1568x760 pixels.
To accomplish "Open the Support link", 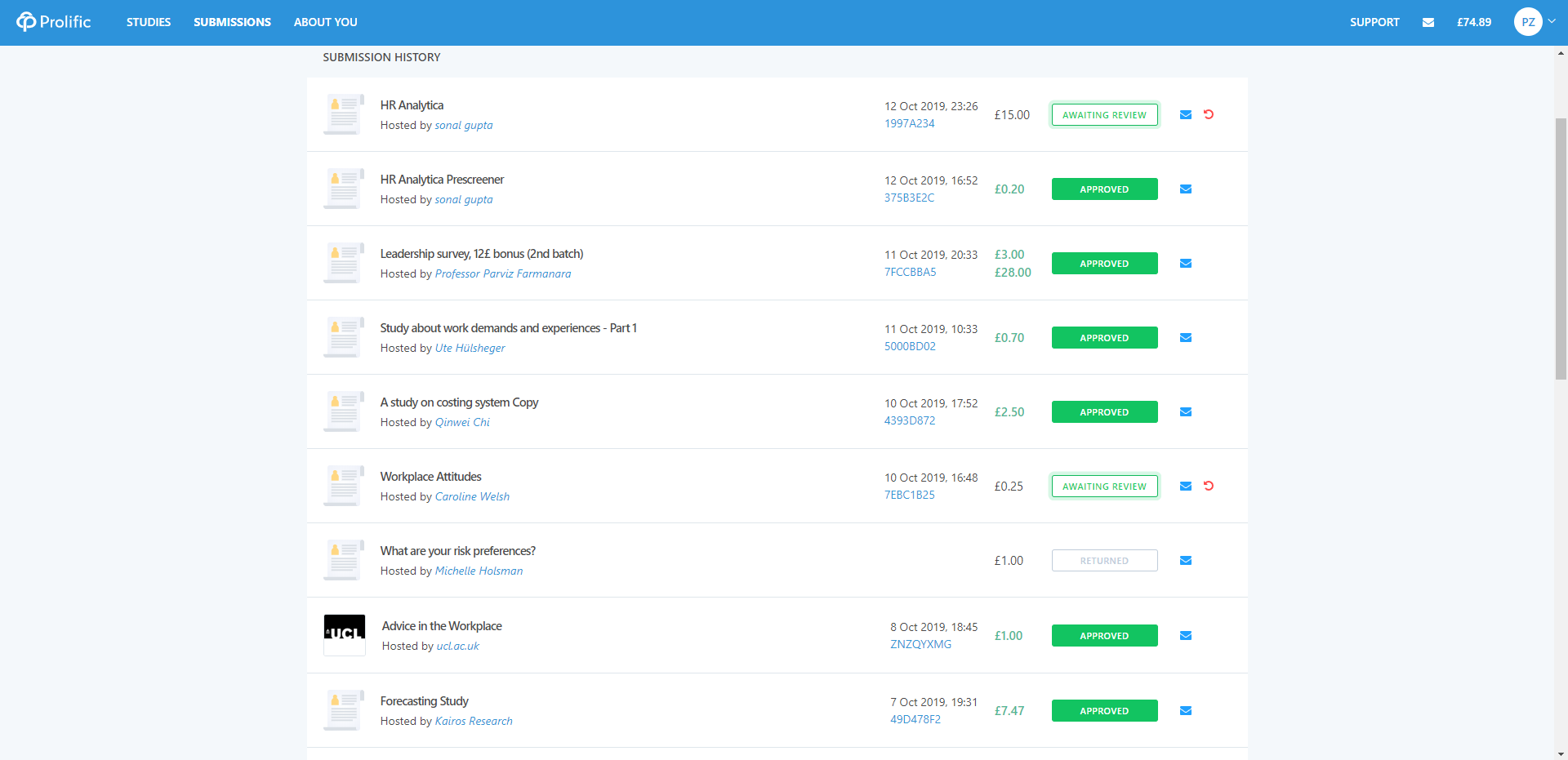I will point(1374,22).
